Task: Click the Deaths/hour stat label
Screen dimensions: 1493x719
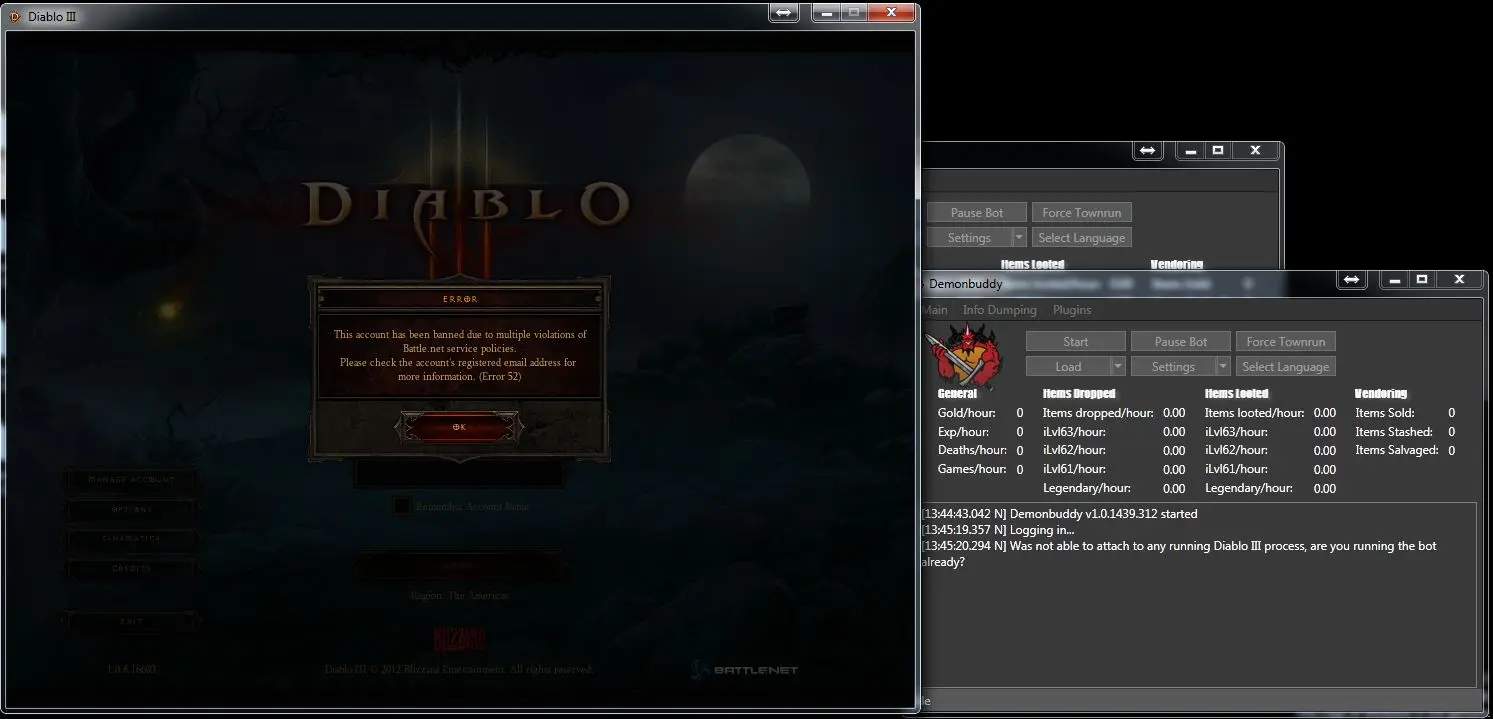Action: 972,450
